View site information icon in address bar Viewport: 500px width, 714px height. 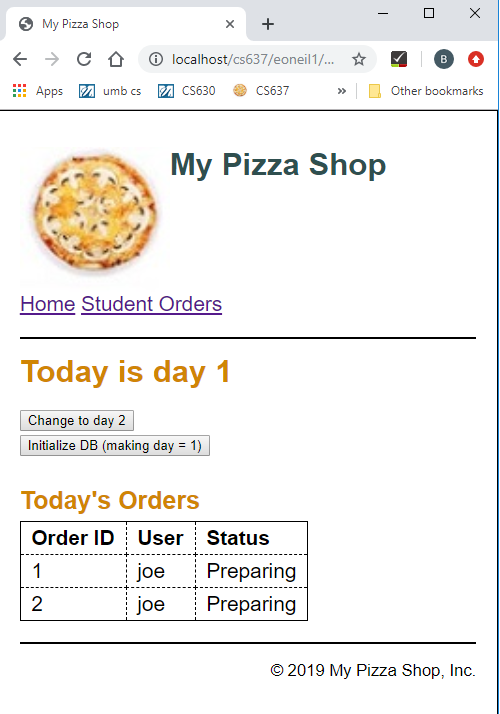pos(156,59)
